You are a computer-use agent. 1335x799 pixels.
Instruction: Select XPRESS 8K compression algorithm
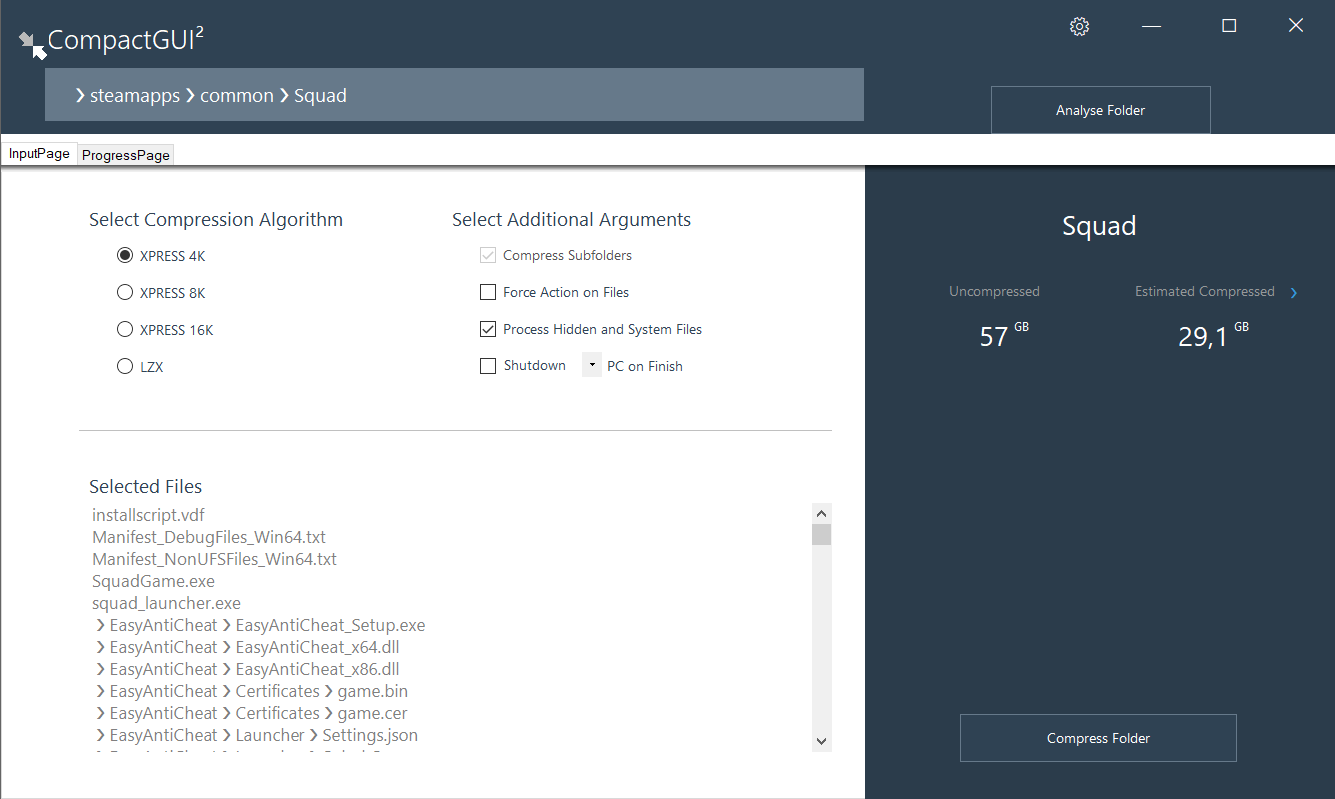tap(125, 293)
